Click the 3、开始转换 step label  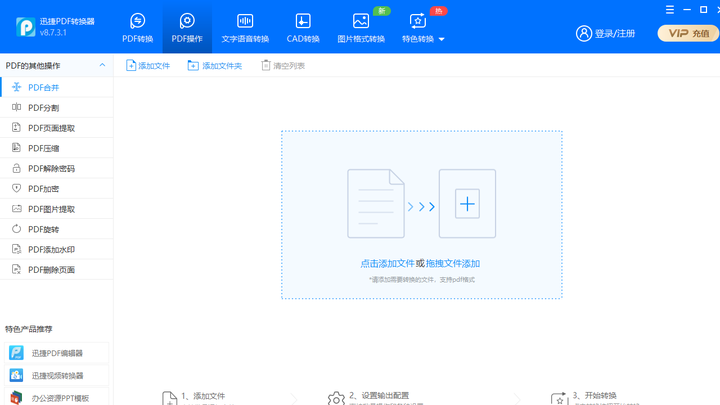tap(594, 395)
